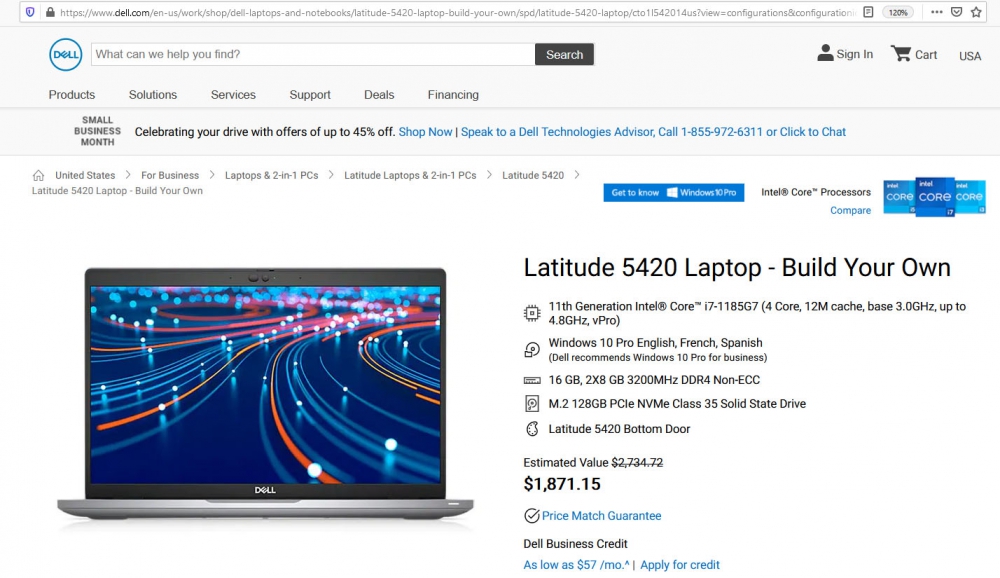Open the page actions three-dot menu
This screenshot has width=1000, height=578.
(x=936, y=12)
